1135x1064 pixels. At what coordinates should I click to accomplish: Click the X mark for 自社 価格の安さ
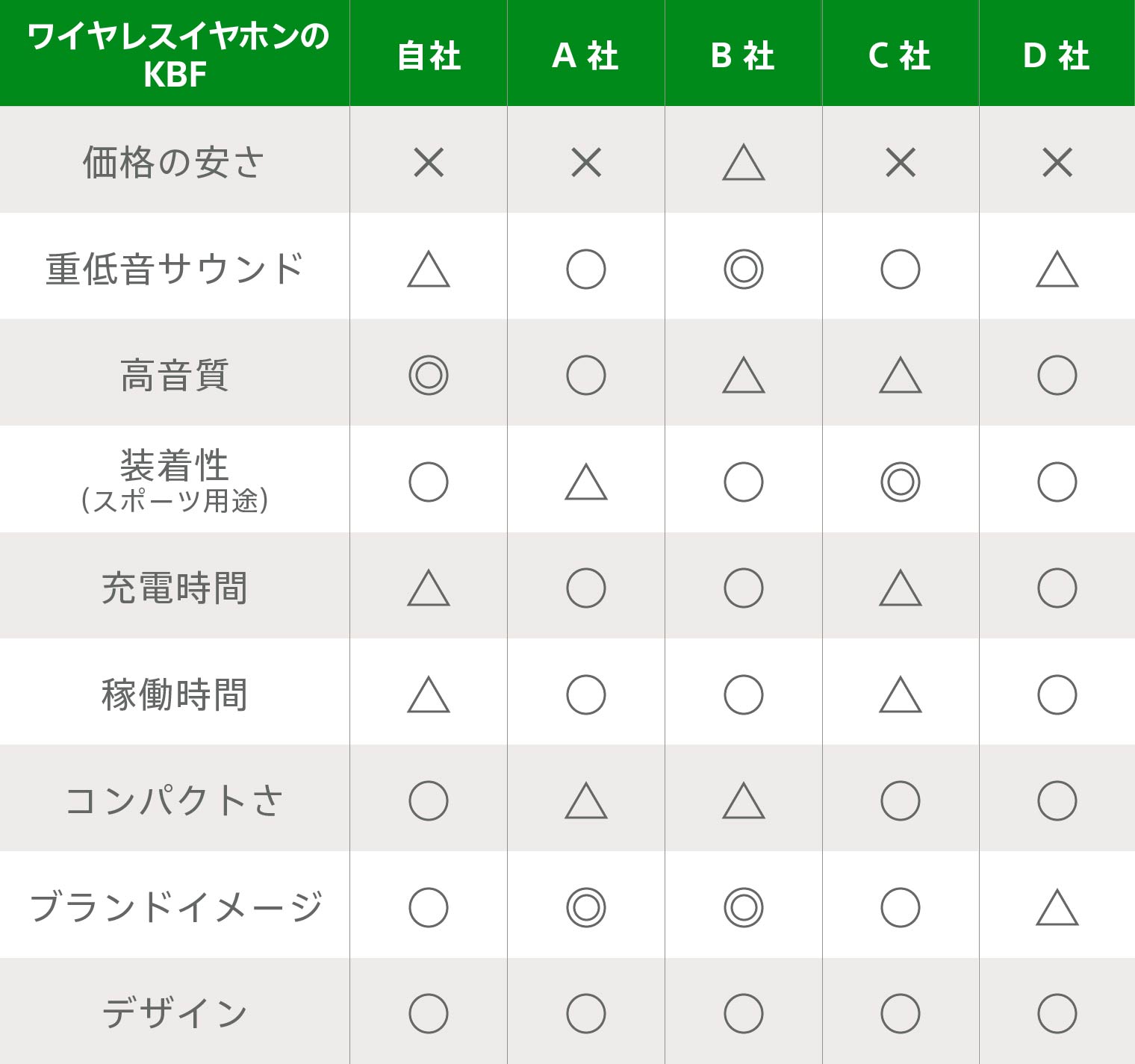click(429, 162)
